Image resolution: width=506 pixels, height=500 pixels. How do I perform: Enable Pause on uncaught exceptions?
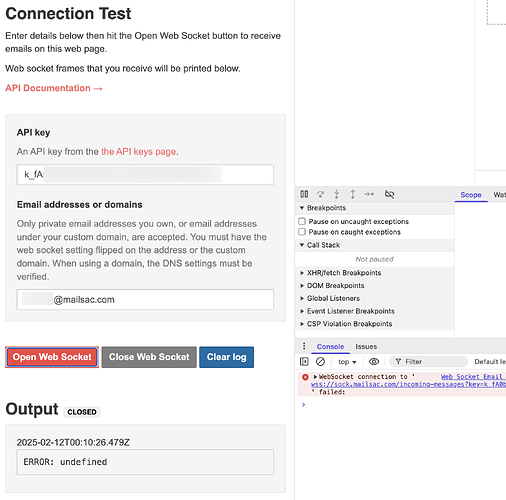click(x=302, y=221)
